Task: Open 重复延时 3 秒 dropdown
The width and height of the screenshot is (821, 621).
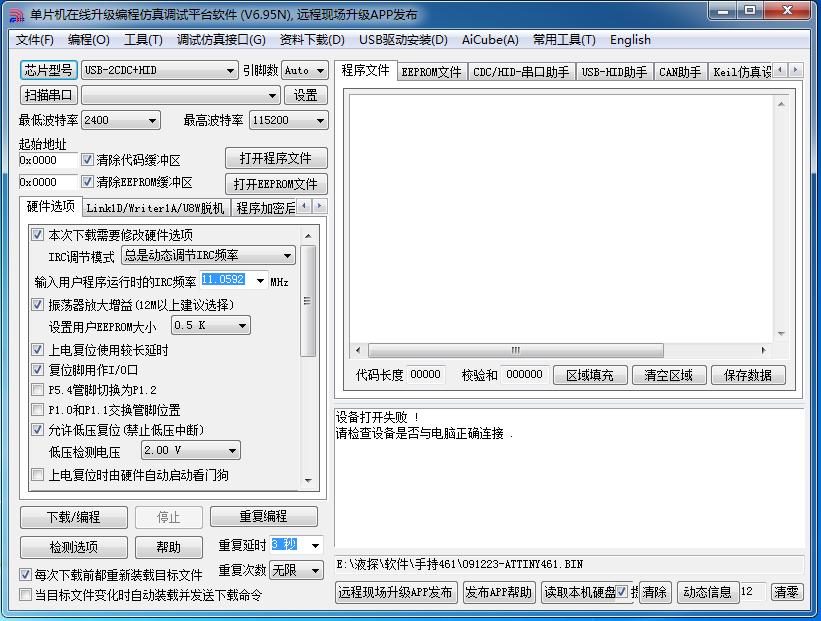Action: (315, 545)
